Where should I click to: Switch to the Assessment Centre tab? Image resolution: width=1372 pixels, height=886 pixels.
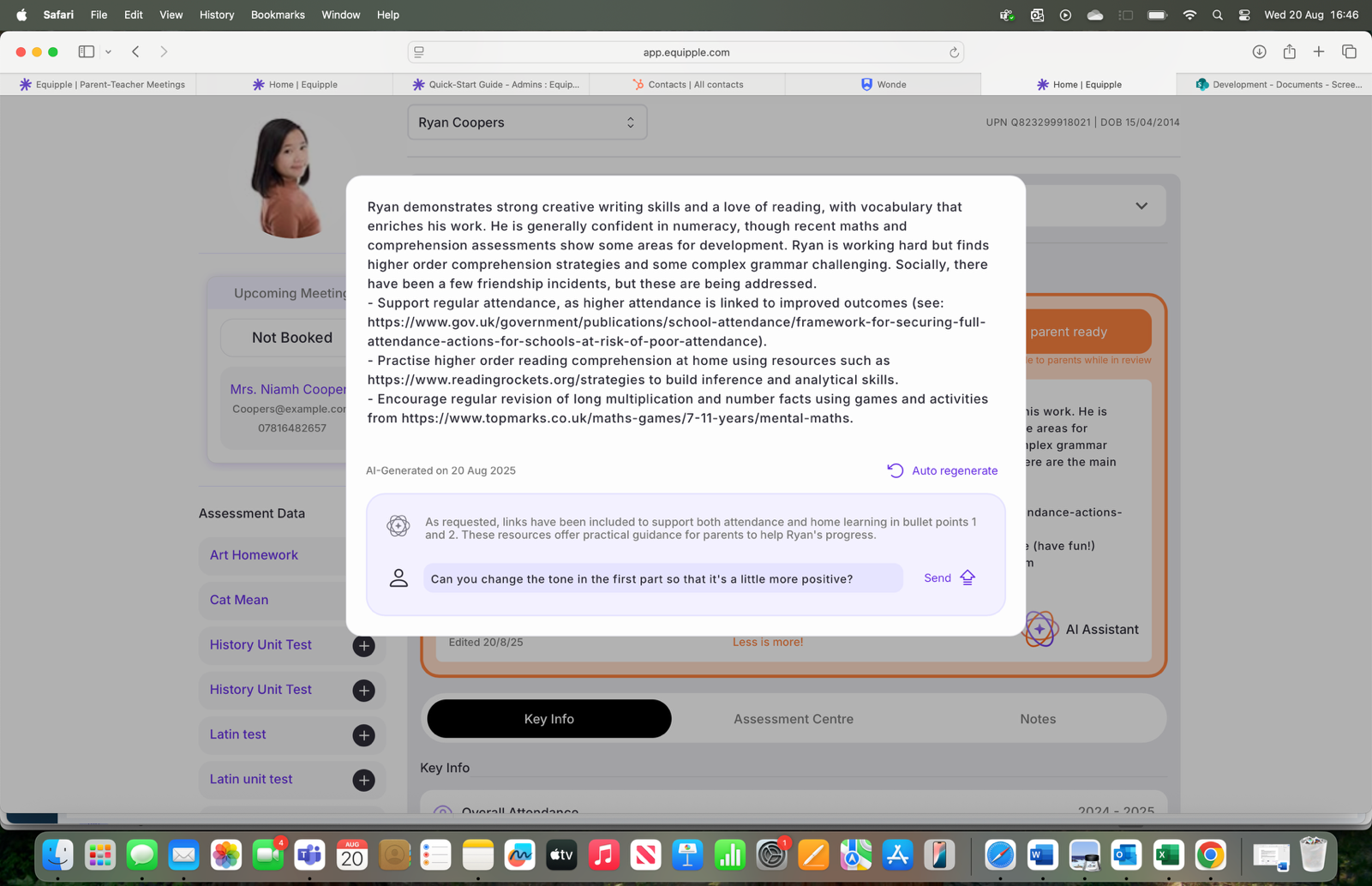coord(793,719)
